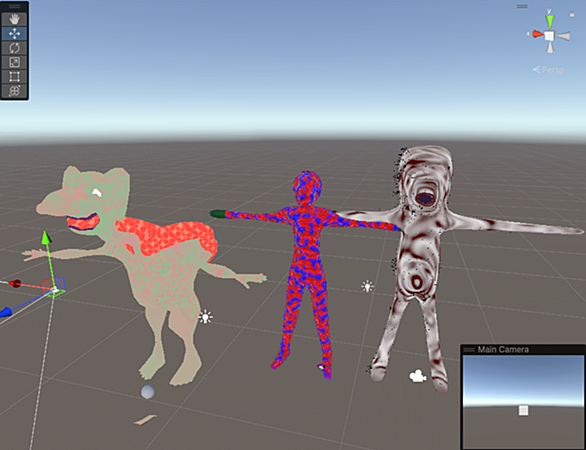Click the colored plane handles at the gizmo origin
Image resolution: width=586 pixels, height=450 pixels.
click(54, 287)
